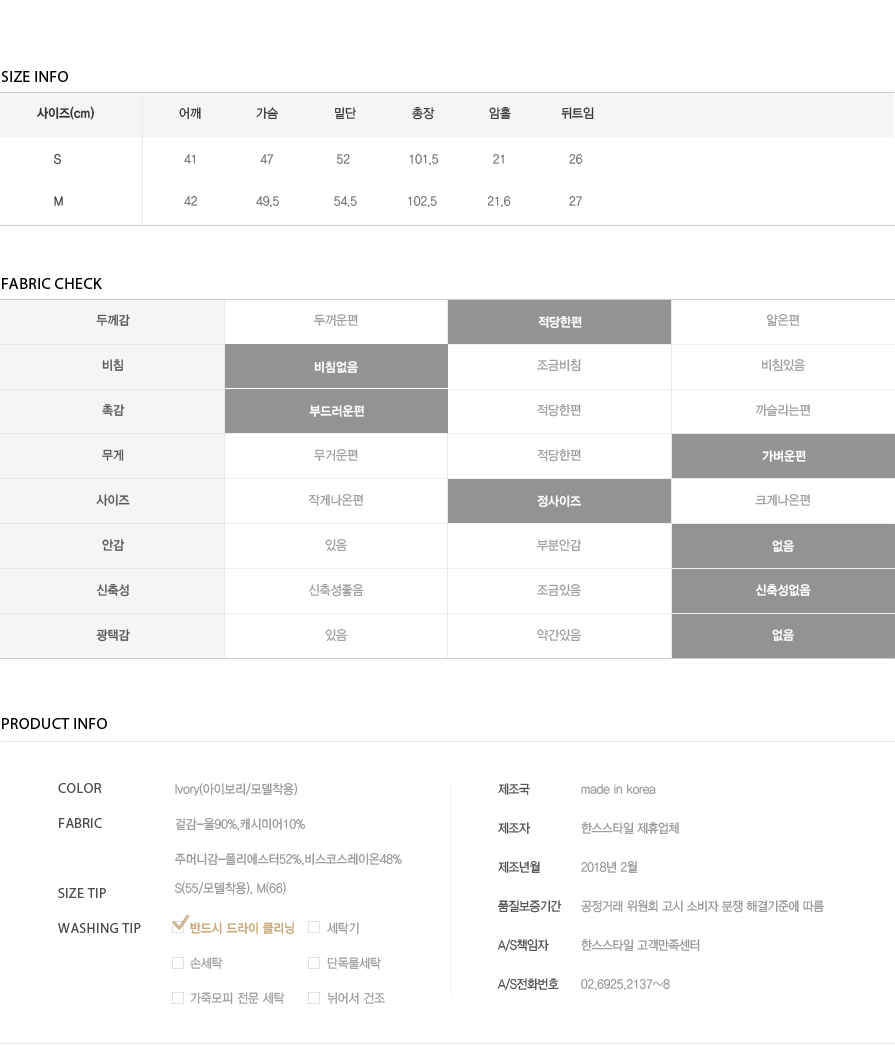Select the 신축성없음 highlighted cell
Image resolution: width=895 pixels, height=1050 pixels.
point(783,591)
